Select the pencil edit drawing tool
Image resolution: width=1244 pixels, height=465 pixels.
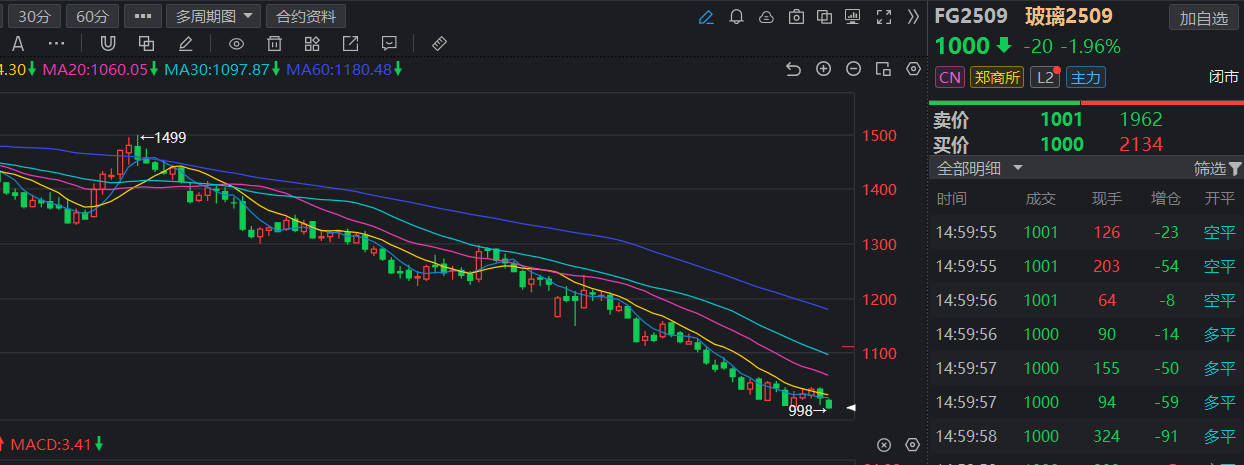(185, 44)
